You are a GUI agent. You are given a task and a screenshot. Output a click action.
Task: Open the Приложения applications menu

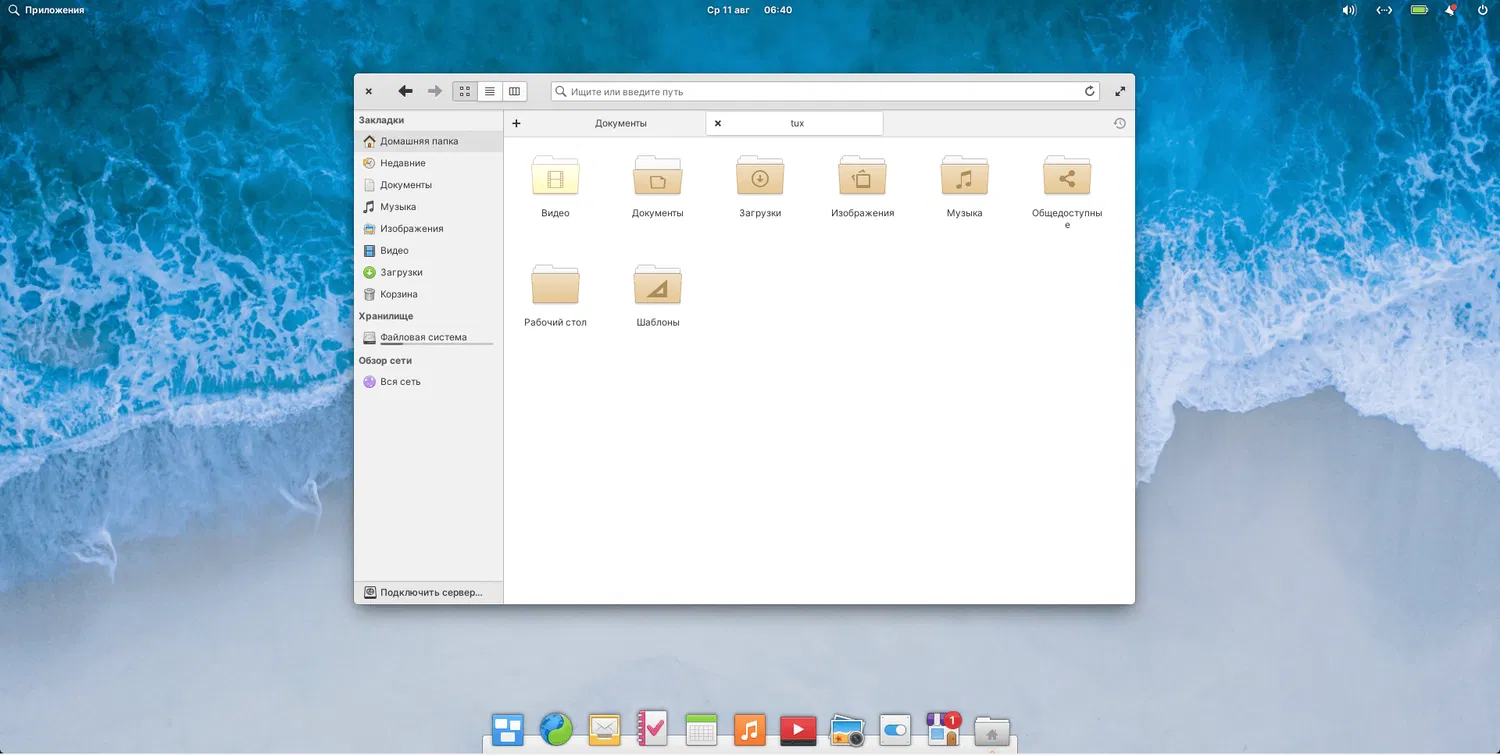pos(46,10)
